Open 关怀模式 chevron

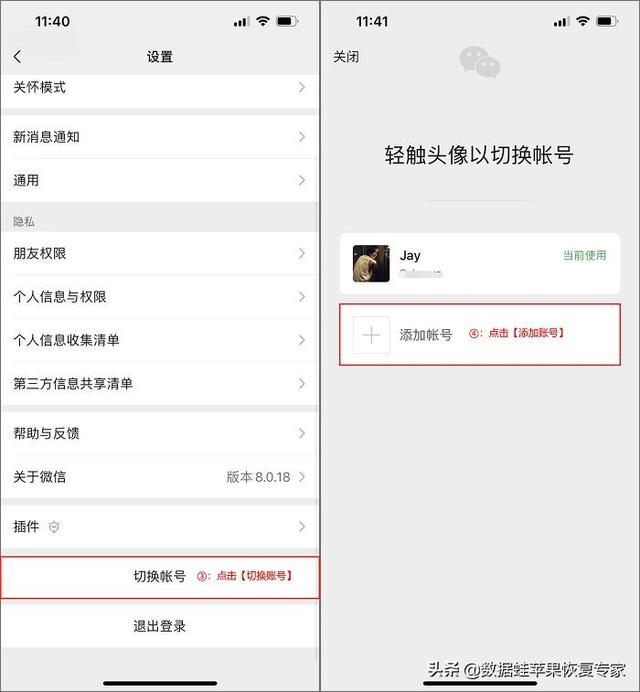coord(301,87)
